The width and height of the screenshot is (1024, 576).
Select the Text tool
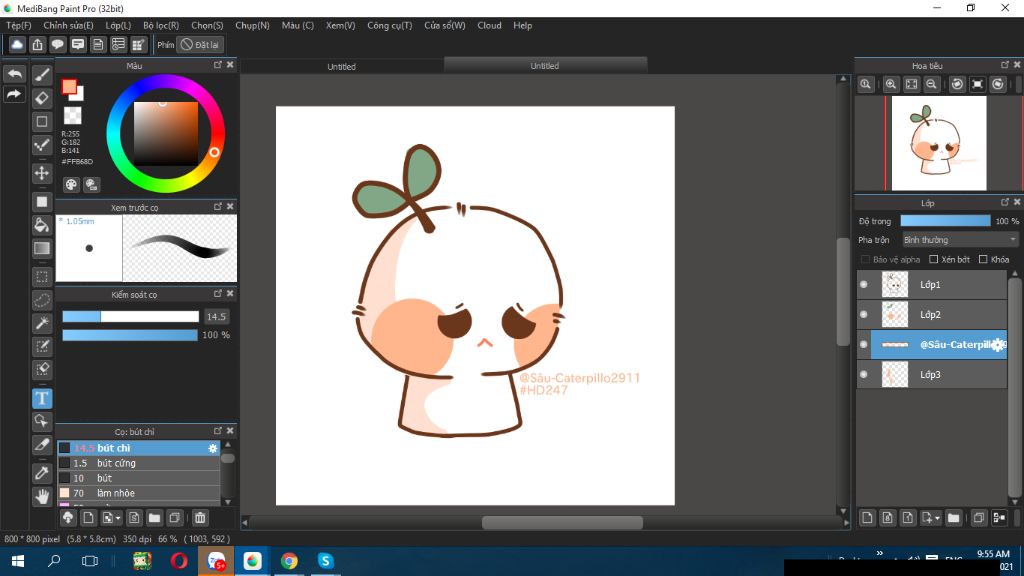pos(42,398)
